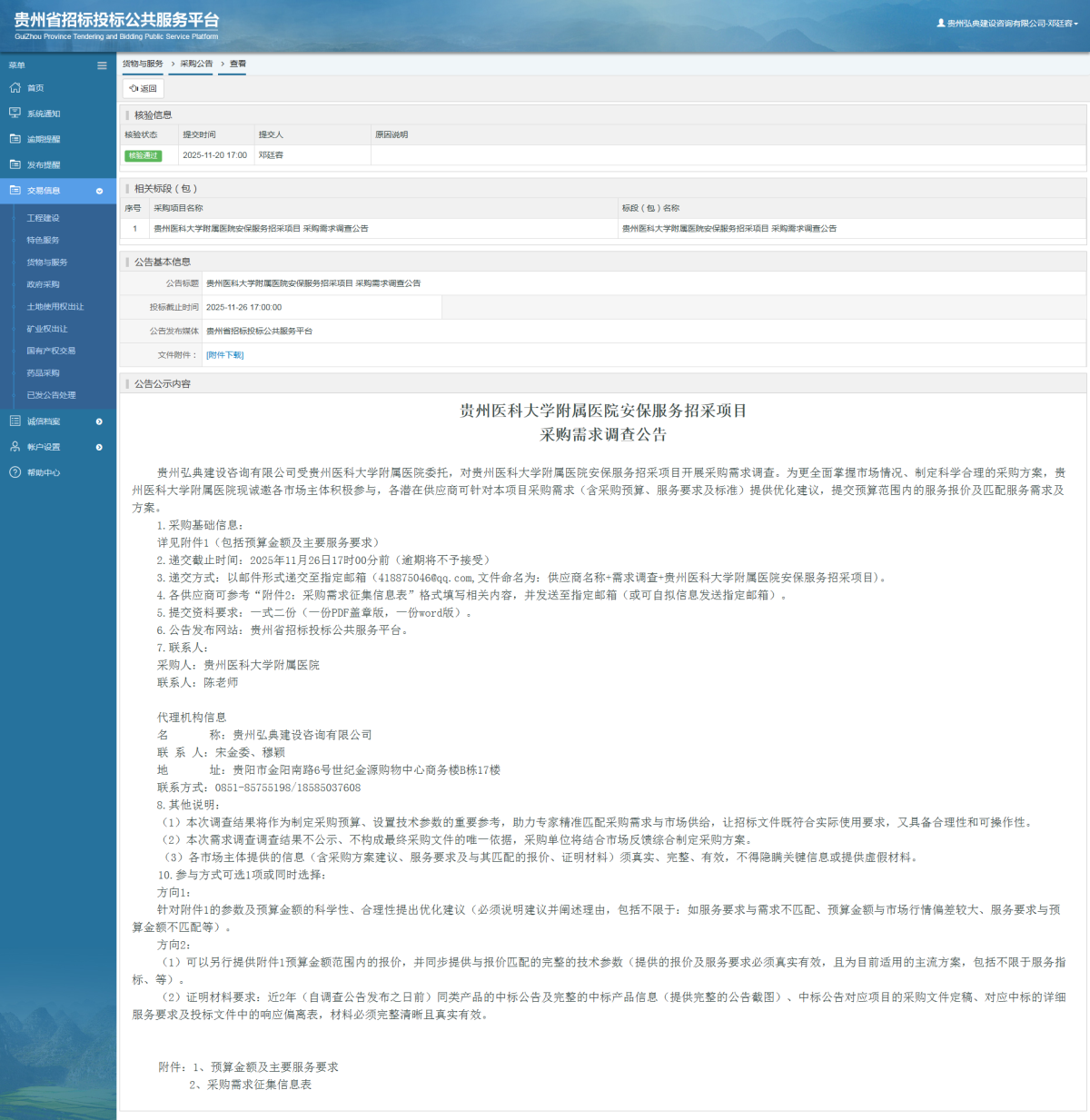Screen dimensions: 1090x1120
Task: Expand the 帐户设置 menu arrow
Action: [x=100, y=446]
